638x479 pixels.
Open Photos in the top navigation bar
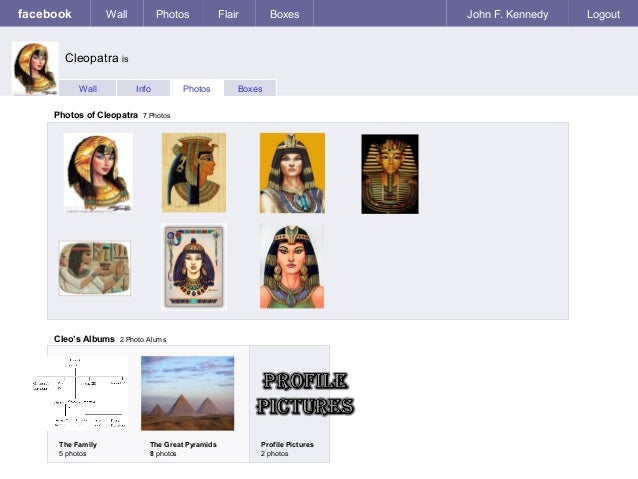[x=173, y=14]
